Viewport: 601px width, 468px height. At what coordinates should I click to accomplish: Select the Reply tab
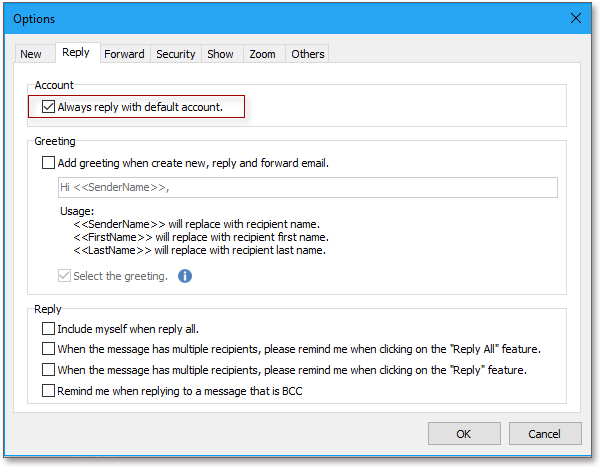tap(76, 52)
